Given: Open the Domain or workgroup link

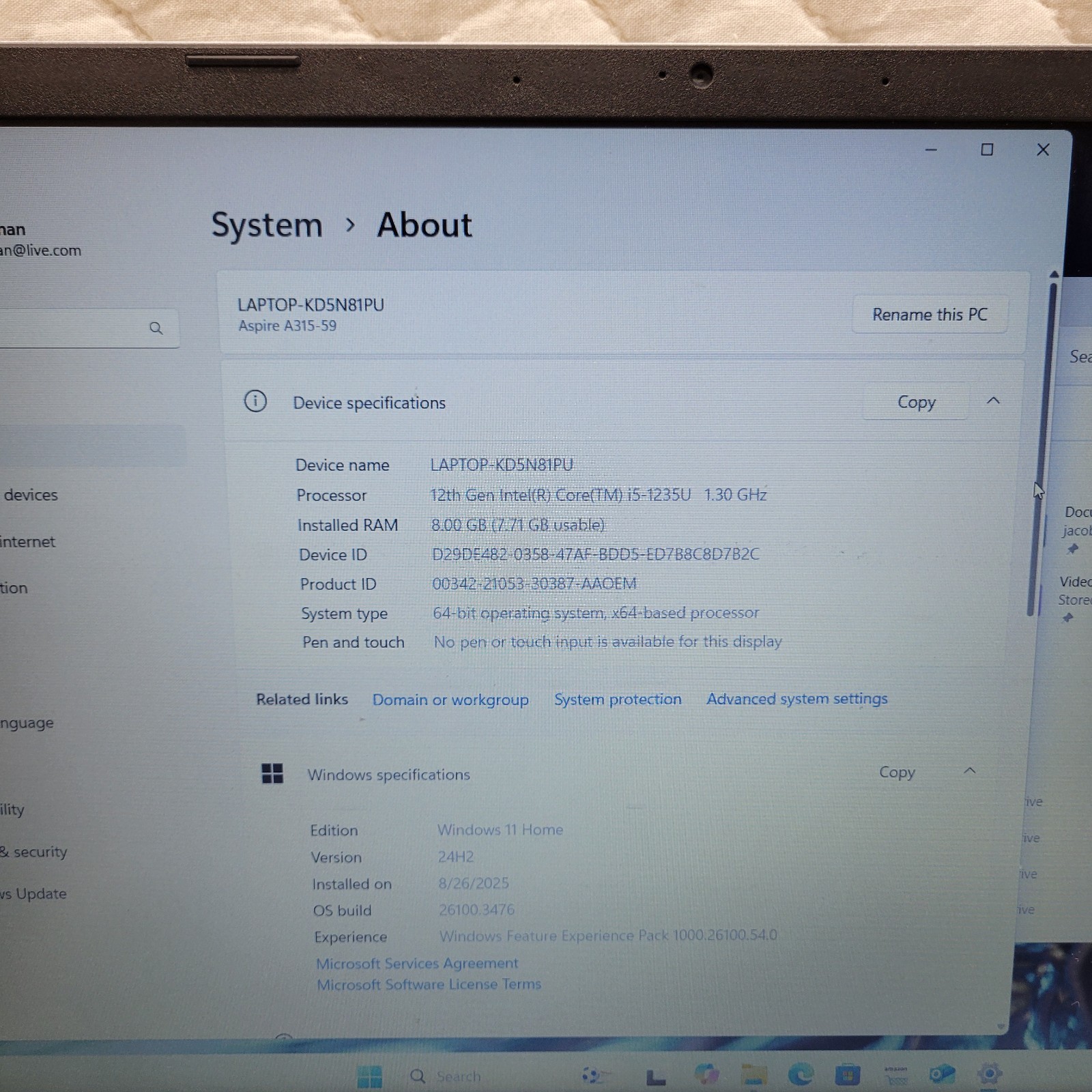Looking at the screenshot, I should click(x=450, y=700).
